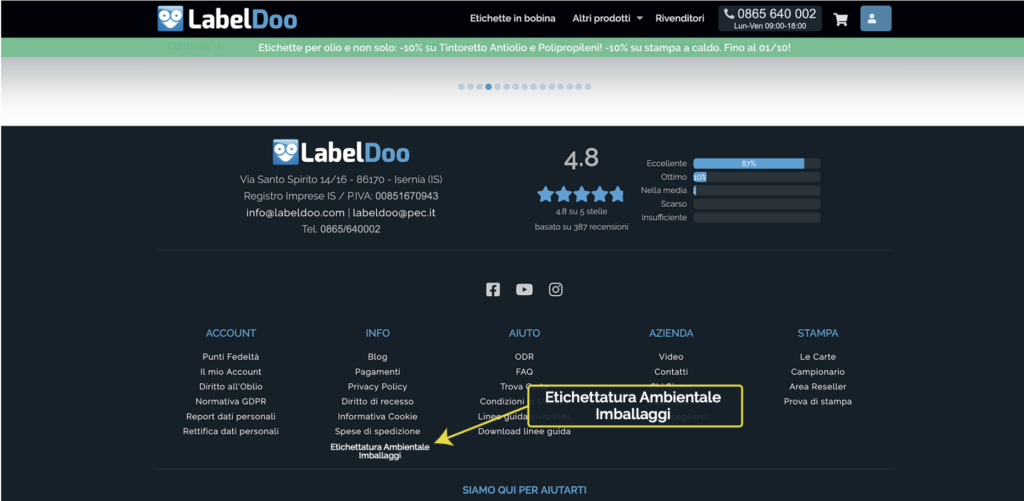Open the Campionario link
1024x501 pixels.
[818, 372]
